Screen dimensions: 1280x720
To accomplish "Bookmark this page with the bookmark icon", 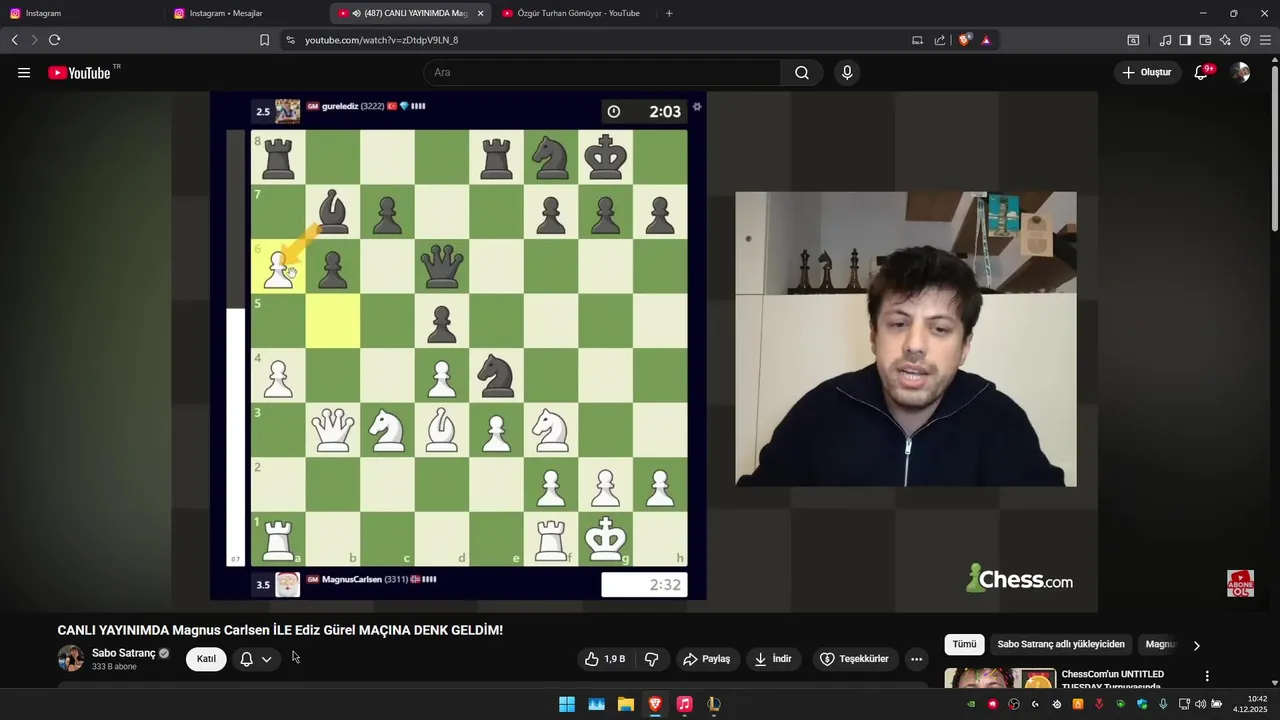I will 264,40.
